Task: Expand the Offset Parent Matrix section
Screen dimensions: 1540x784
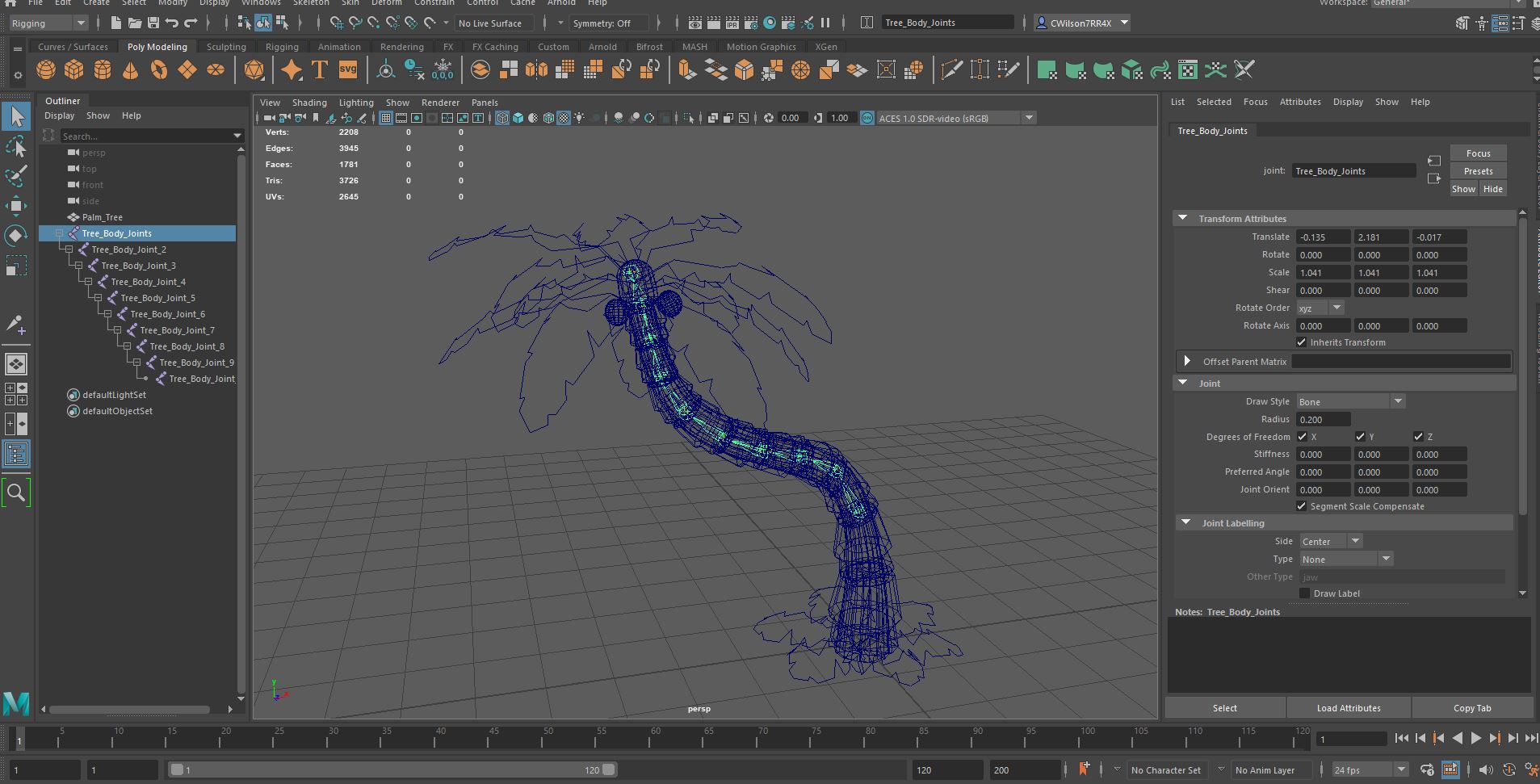Action: point(1187,361)
